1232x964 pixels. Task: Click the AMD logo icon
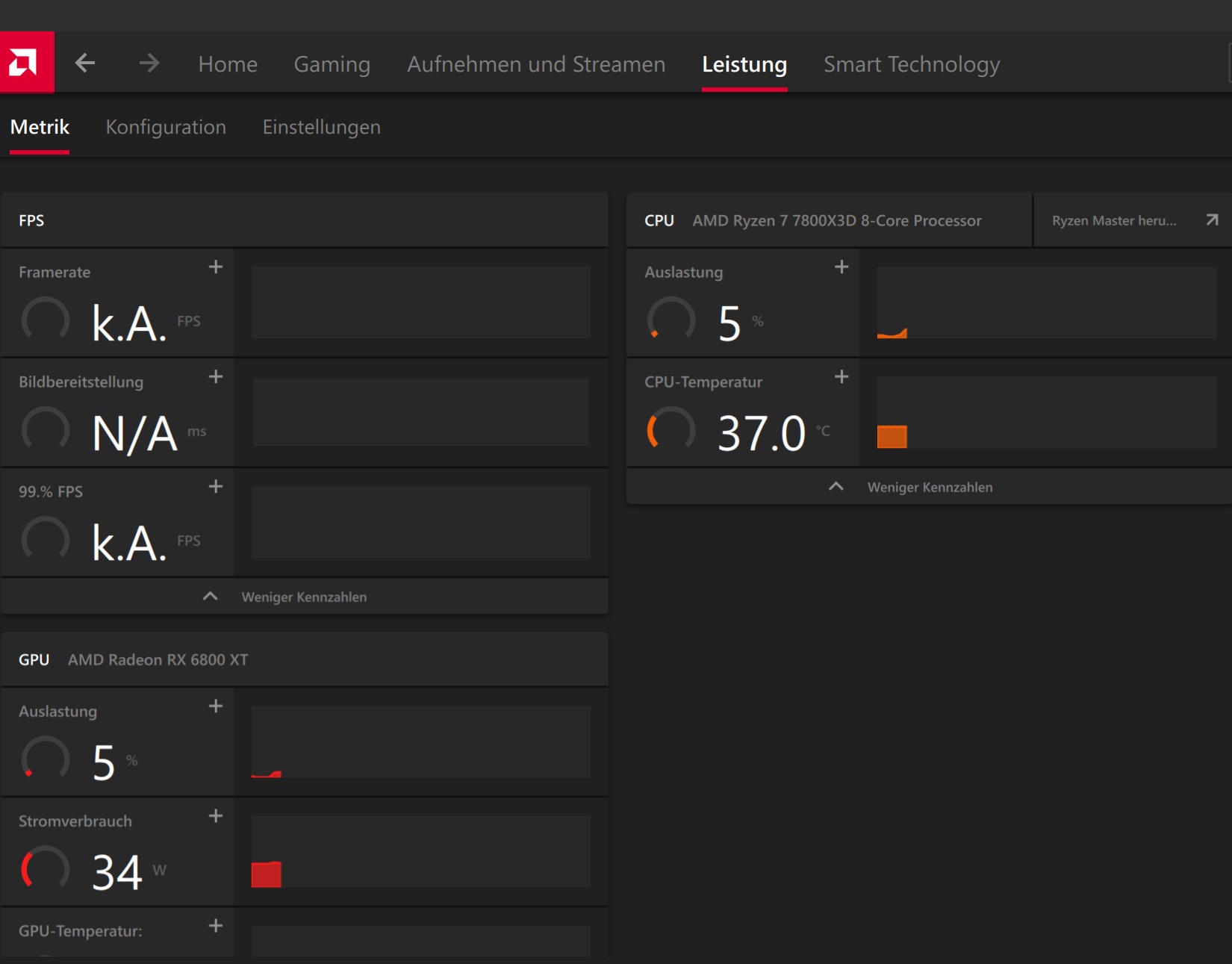(27, 62)
